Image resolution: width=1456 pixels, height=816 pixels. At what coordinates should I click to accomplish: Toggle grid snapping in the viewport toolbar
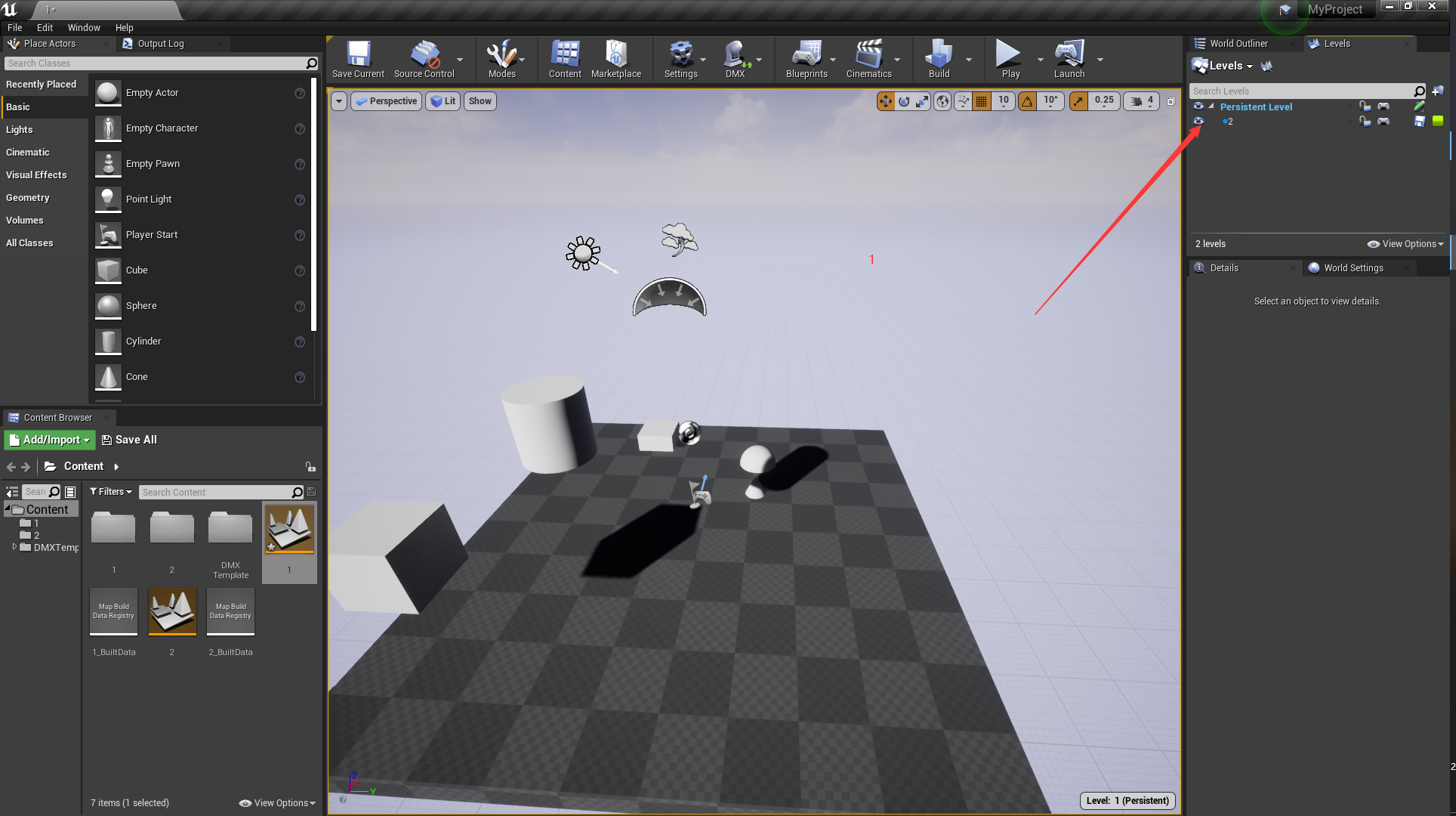tap(981, 100)
